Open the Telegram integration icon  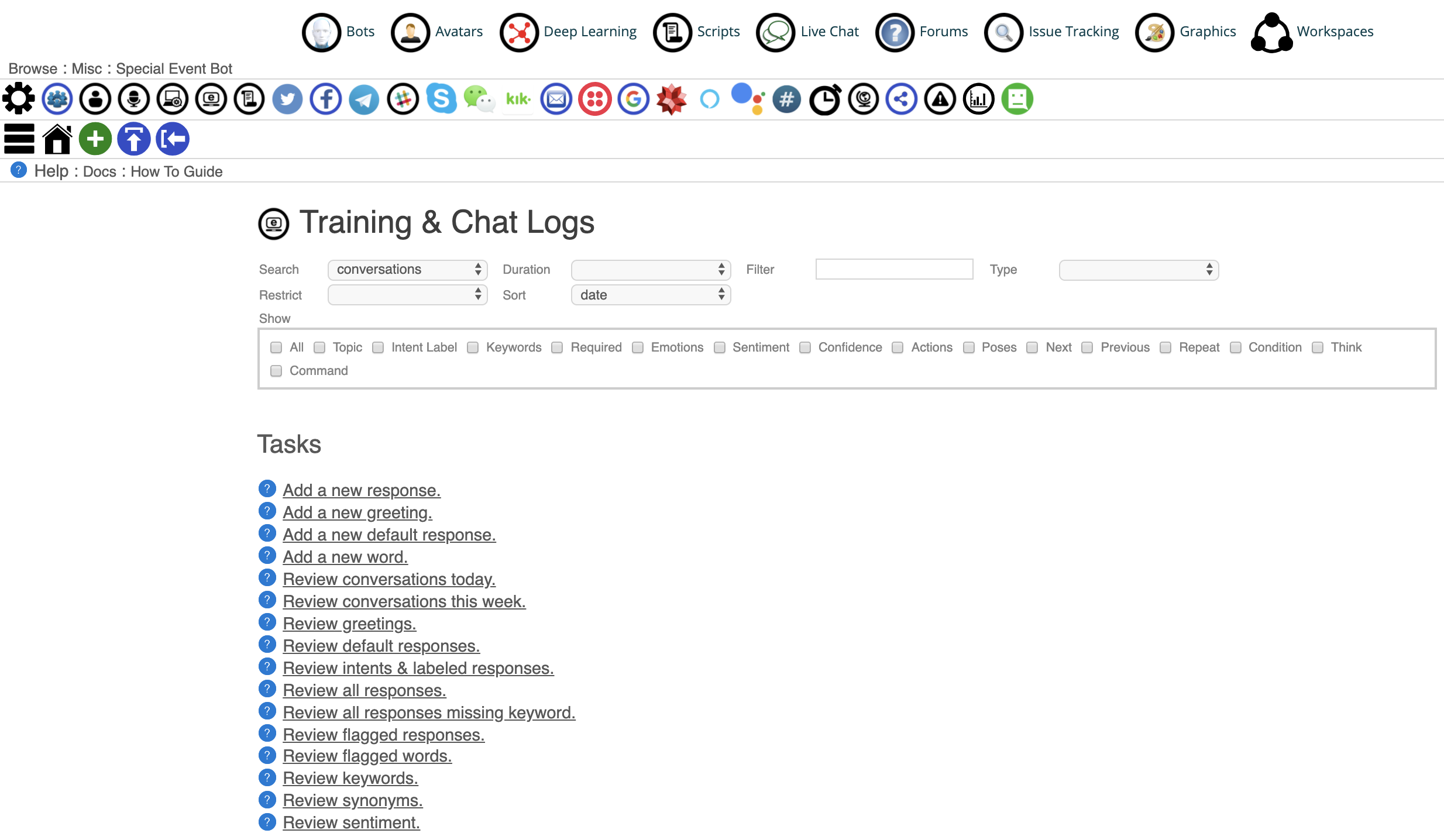[364, 99]
